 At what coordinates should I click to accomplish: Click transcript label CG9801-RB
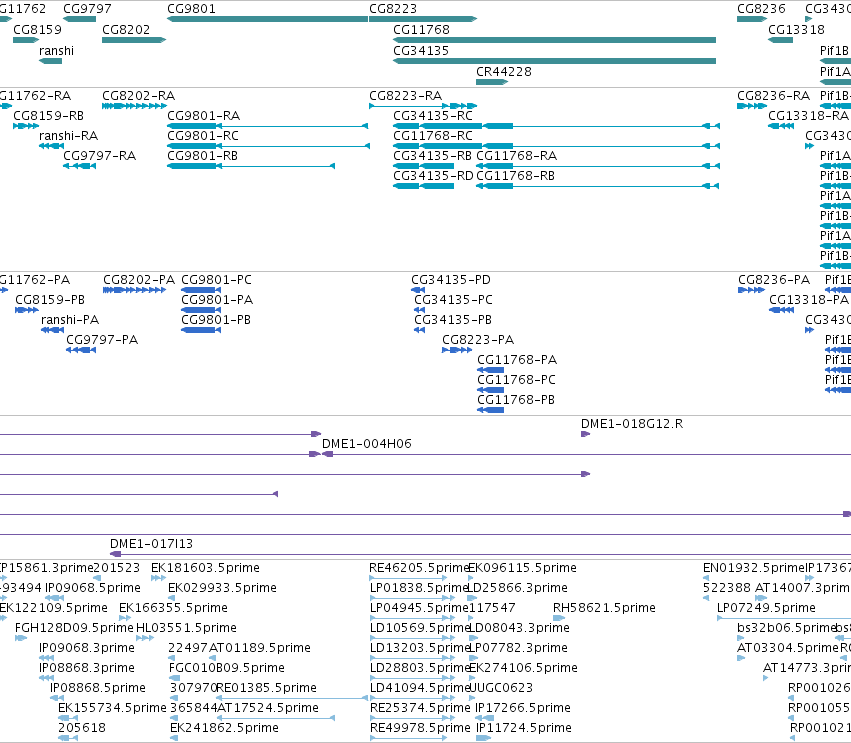pos(202,156)
